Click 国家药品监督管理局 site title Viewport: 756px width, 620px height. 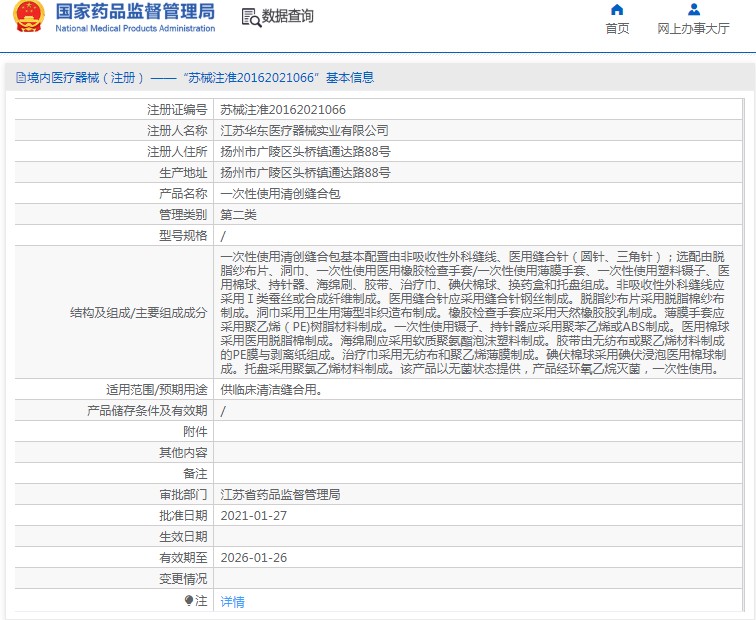click(135, 12)
